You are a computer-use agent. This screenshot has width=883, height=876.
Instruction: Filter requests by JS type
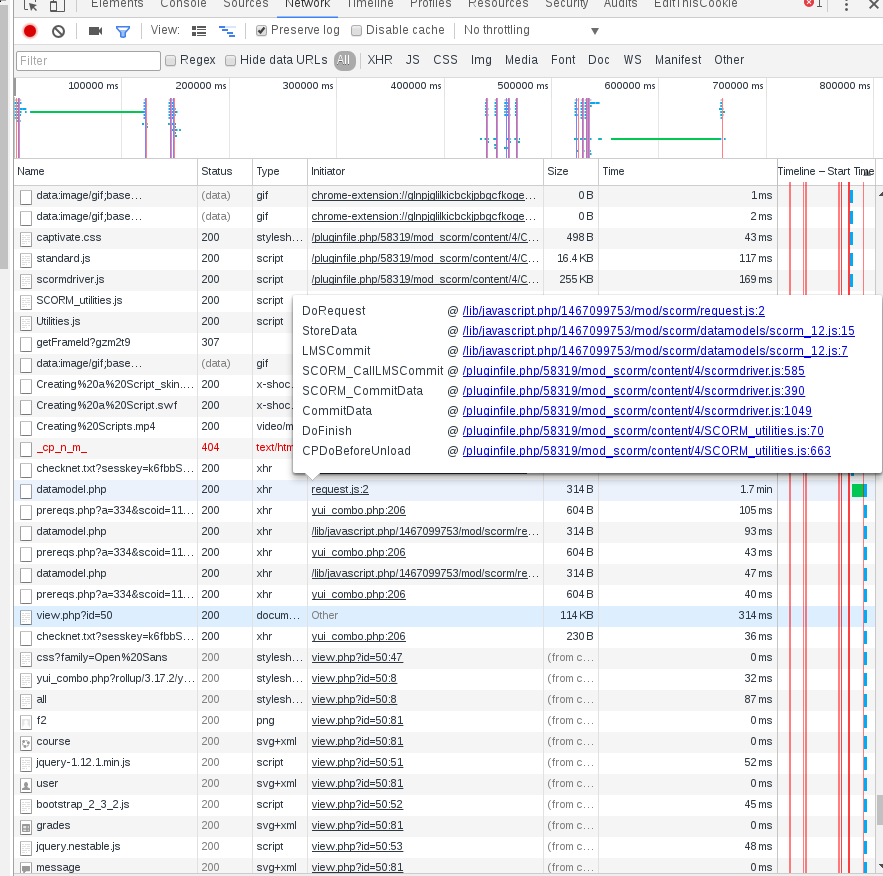[413, 60]
